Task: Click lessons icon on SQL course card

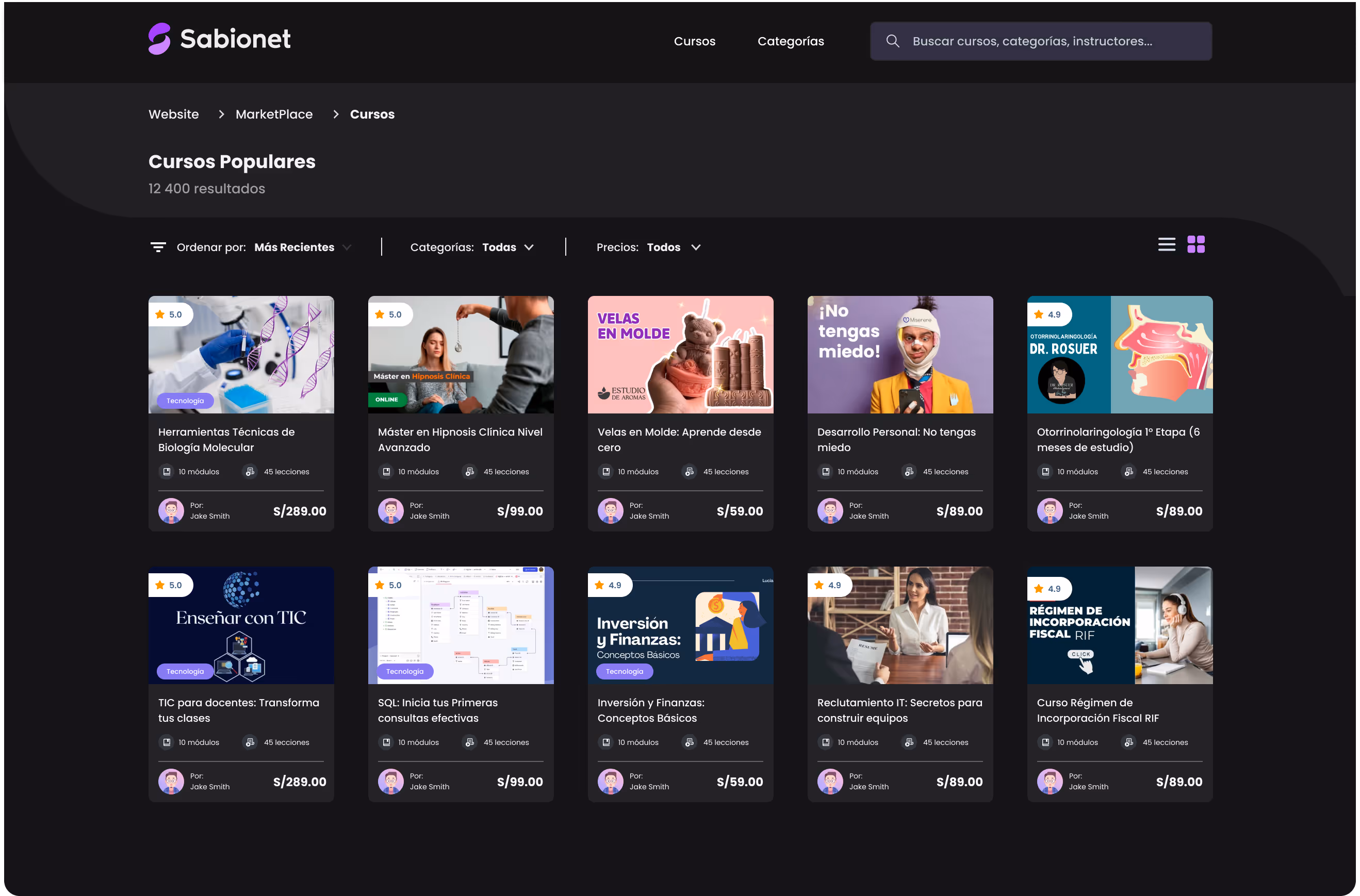Action: point(469,742)
